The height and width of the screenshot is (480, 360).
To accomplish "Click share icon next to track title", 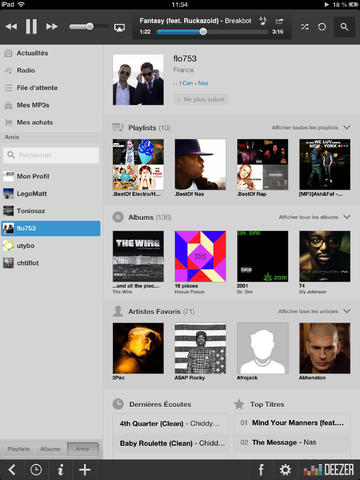I will [279, 21].
